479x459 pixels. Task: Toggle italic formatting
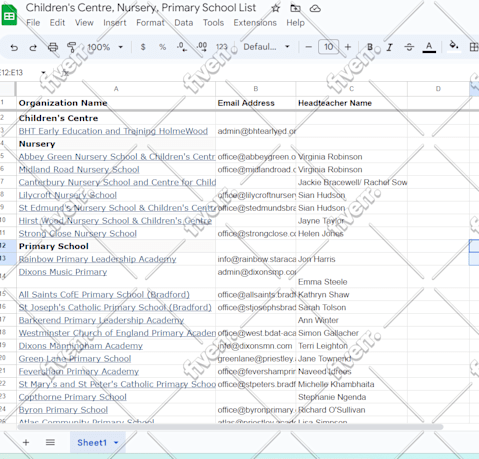[x=389, y=47]
